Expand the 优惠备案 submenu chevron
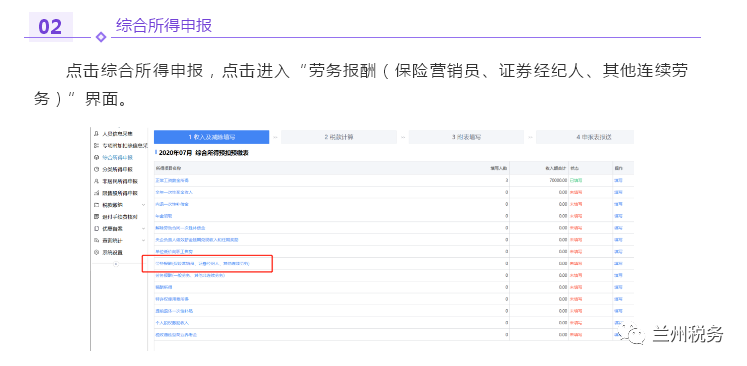The image size is (747, 366). (143, 229)
